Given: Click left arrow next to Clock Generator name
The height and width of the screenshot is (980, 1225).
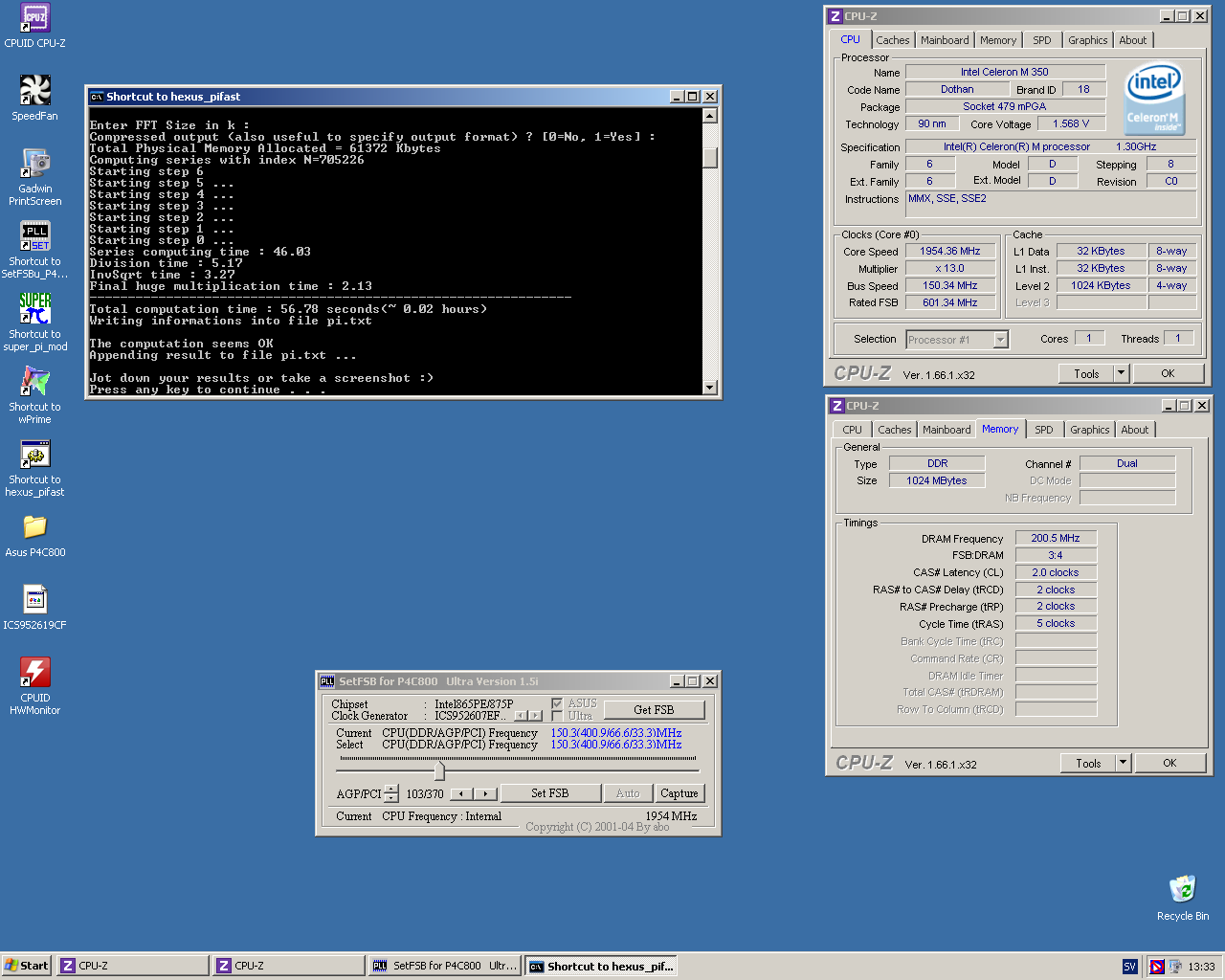Looking at the screenshot, I should [521, 716].
